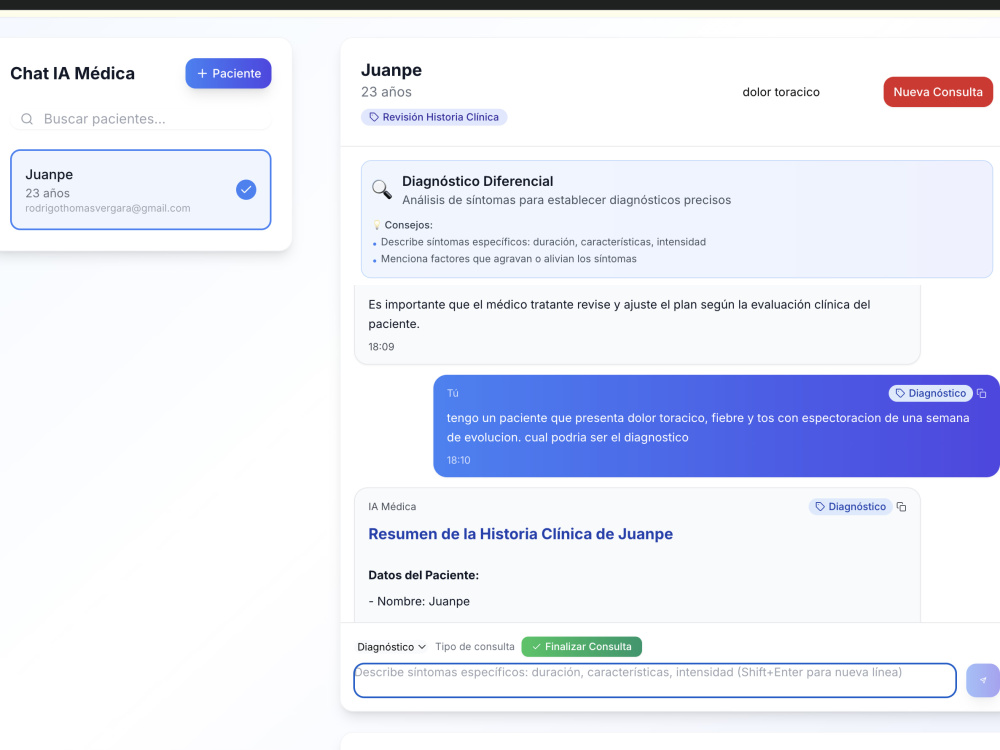Click the 'Tipo de consulta' label

point(474,647)
